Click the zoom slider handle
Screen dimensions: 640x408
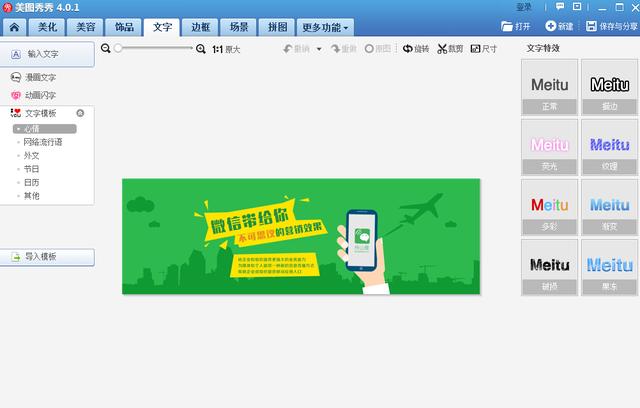point(118,48)
